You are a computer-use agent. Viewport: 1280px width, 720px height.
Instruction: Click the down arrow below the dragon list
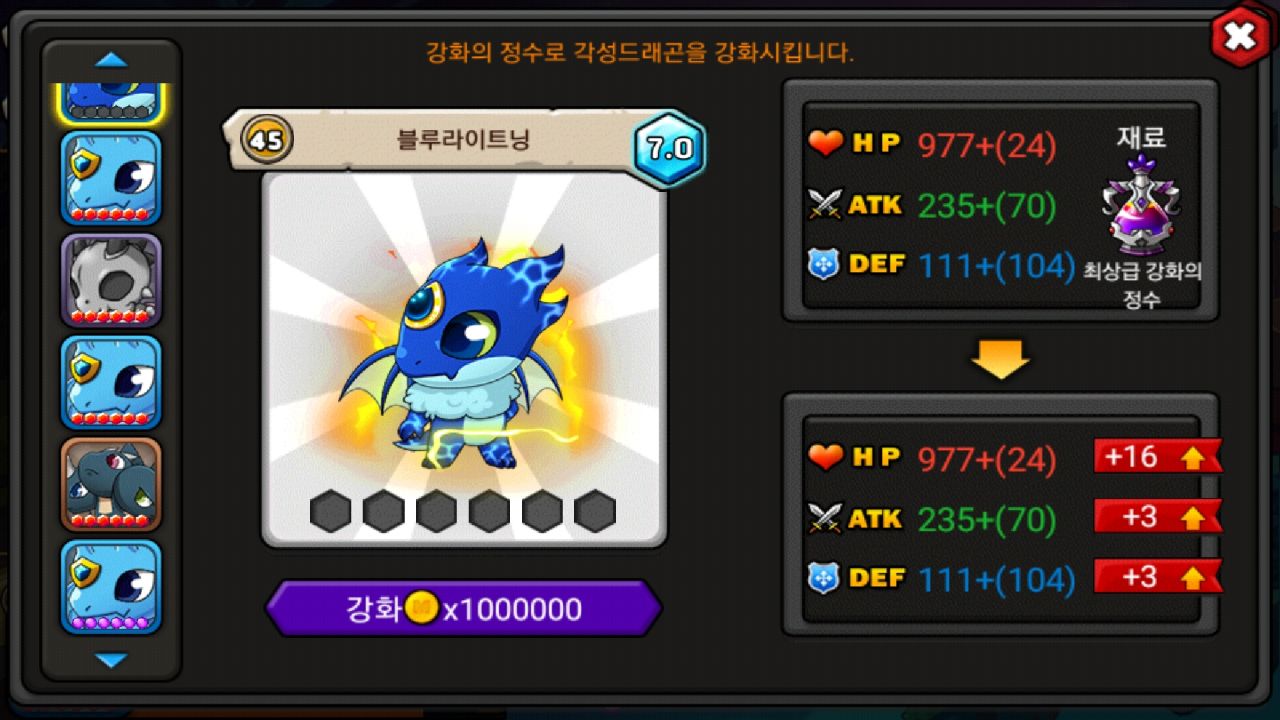(x=111, y=660)
